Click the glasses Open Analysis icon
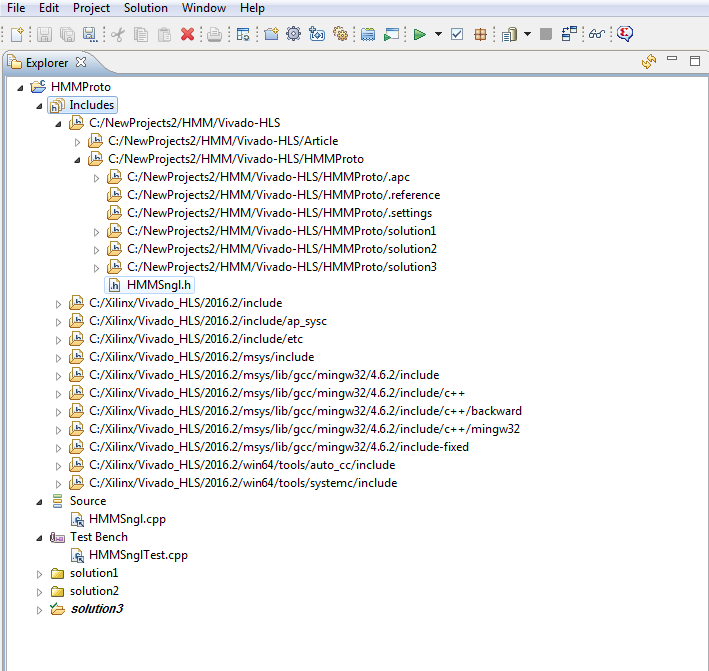 597,34
